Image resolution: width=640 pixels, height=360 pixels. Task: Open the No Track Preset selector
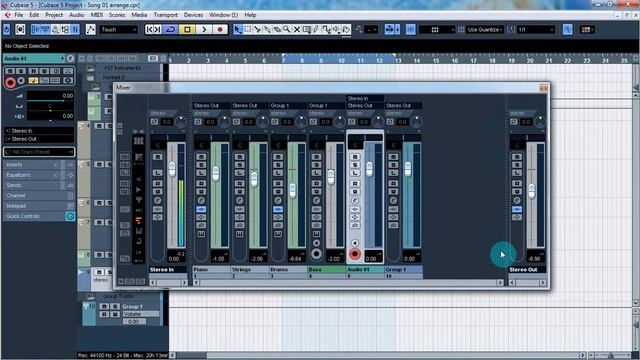(x=39, y=152)
